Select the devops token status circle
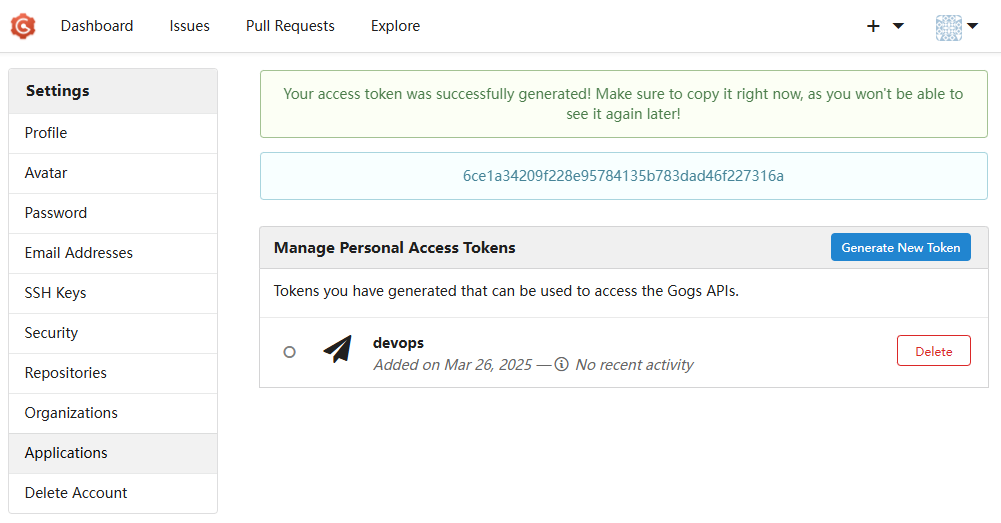The height and width of the screenshot is (523, 1001). pyautogui.click(x=290, y=352)
